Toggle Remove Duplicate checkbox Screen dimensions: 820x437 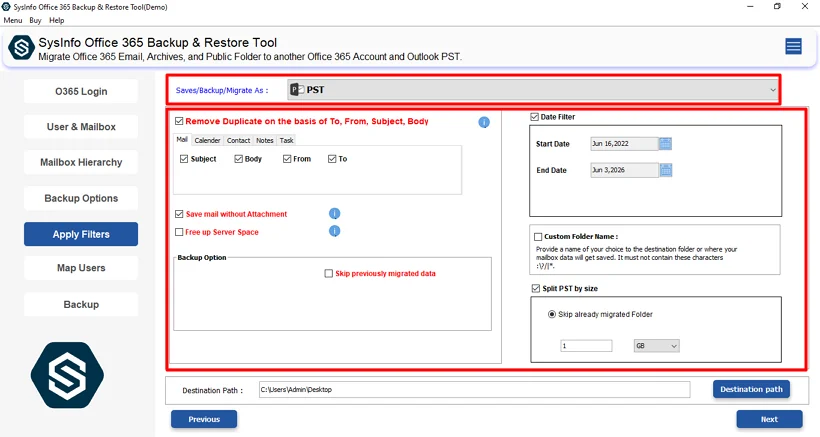click(179, 121)
